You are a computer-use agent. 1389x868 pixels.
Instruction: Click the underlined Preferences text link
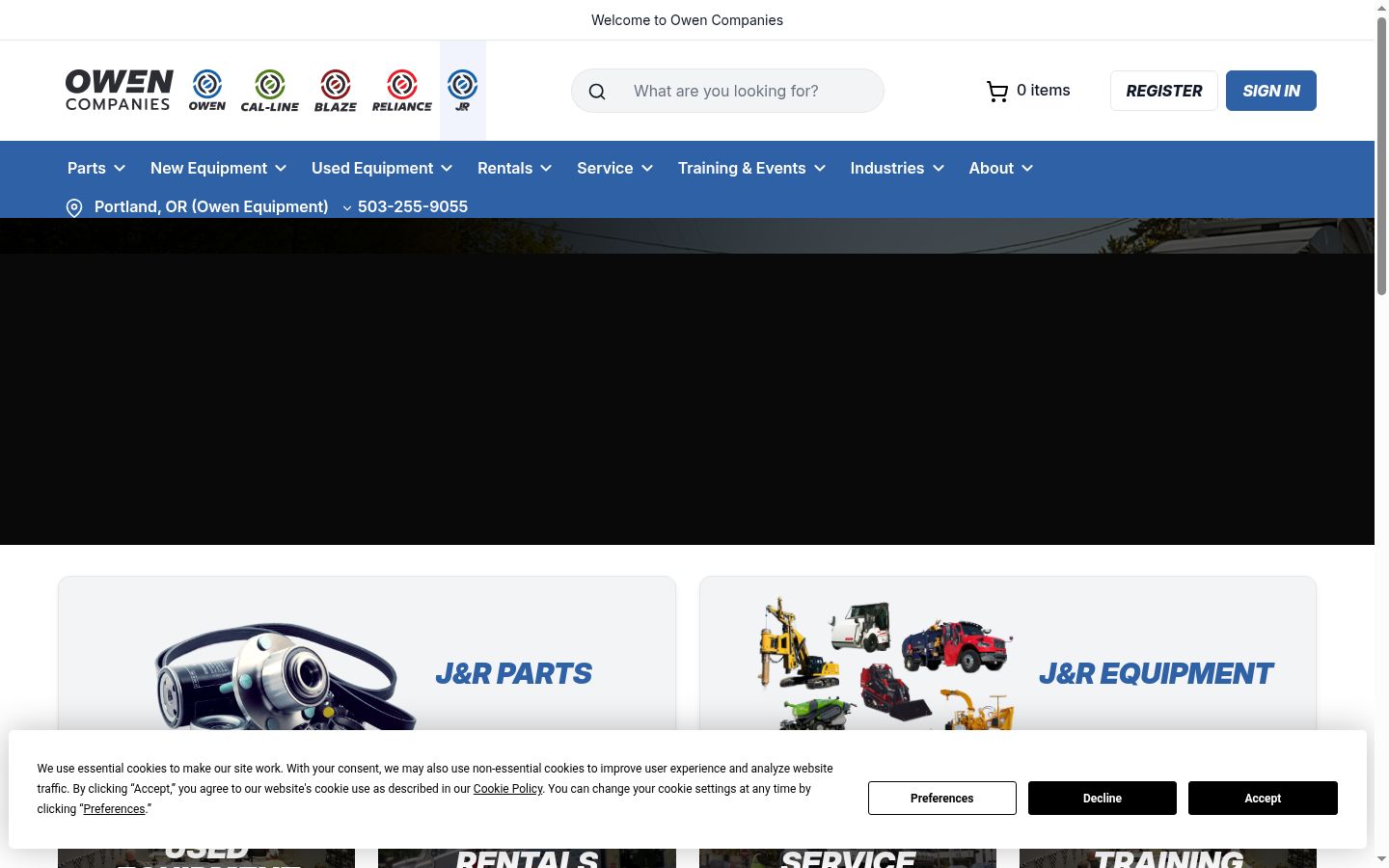click(114, 809)
